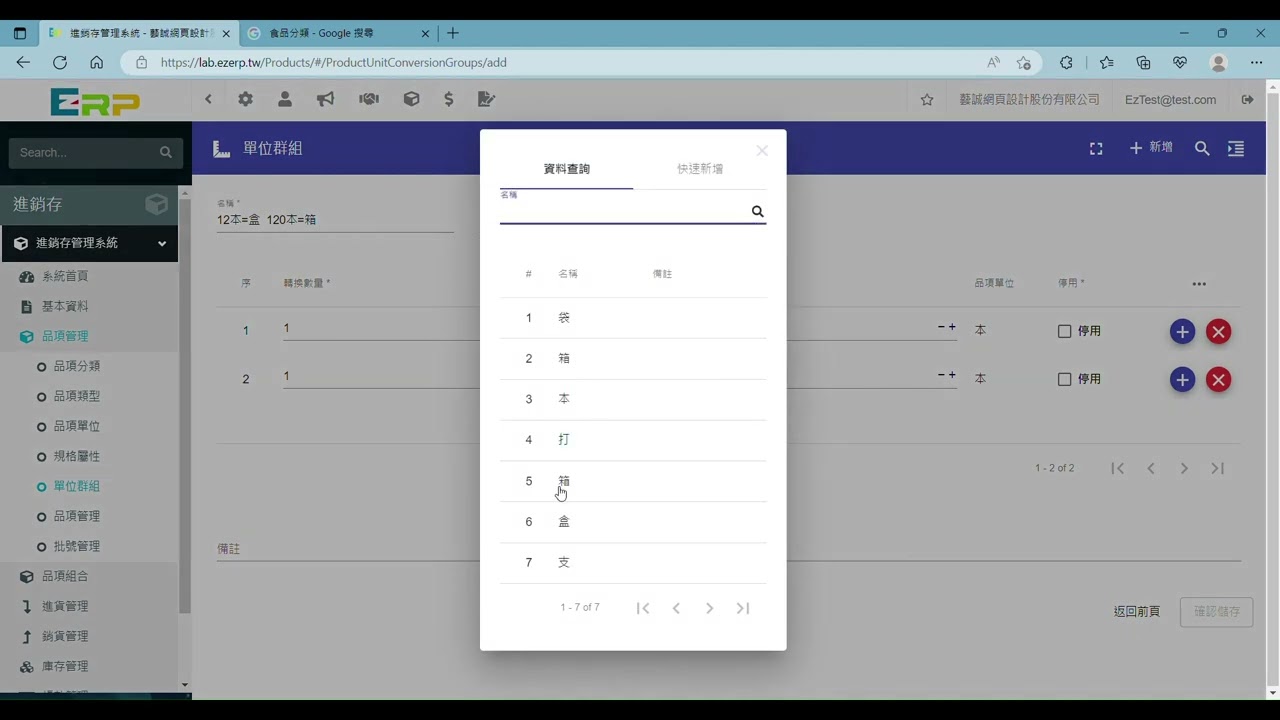Open the megaphone announcements icon
Screen dimensions: 1280x720
[325, 99]
